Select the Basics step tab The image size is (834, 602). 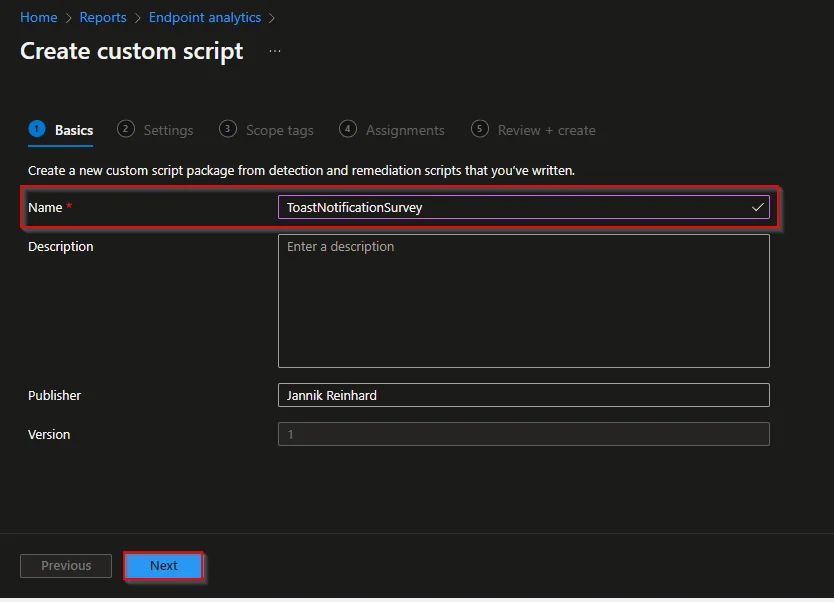tap(61, 130)
